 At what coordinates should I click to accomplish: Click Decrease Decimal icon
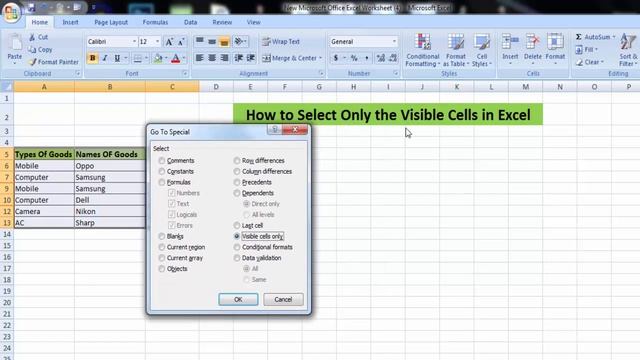coord(393,58)
